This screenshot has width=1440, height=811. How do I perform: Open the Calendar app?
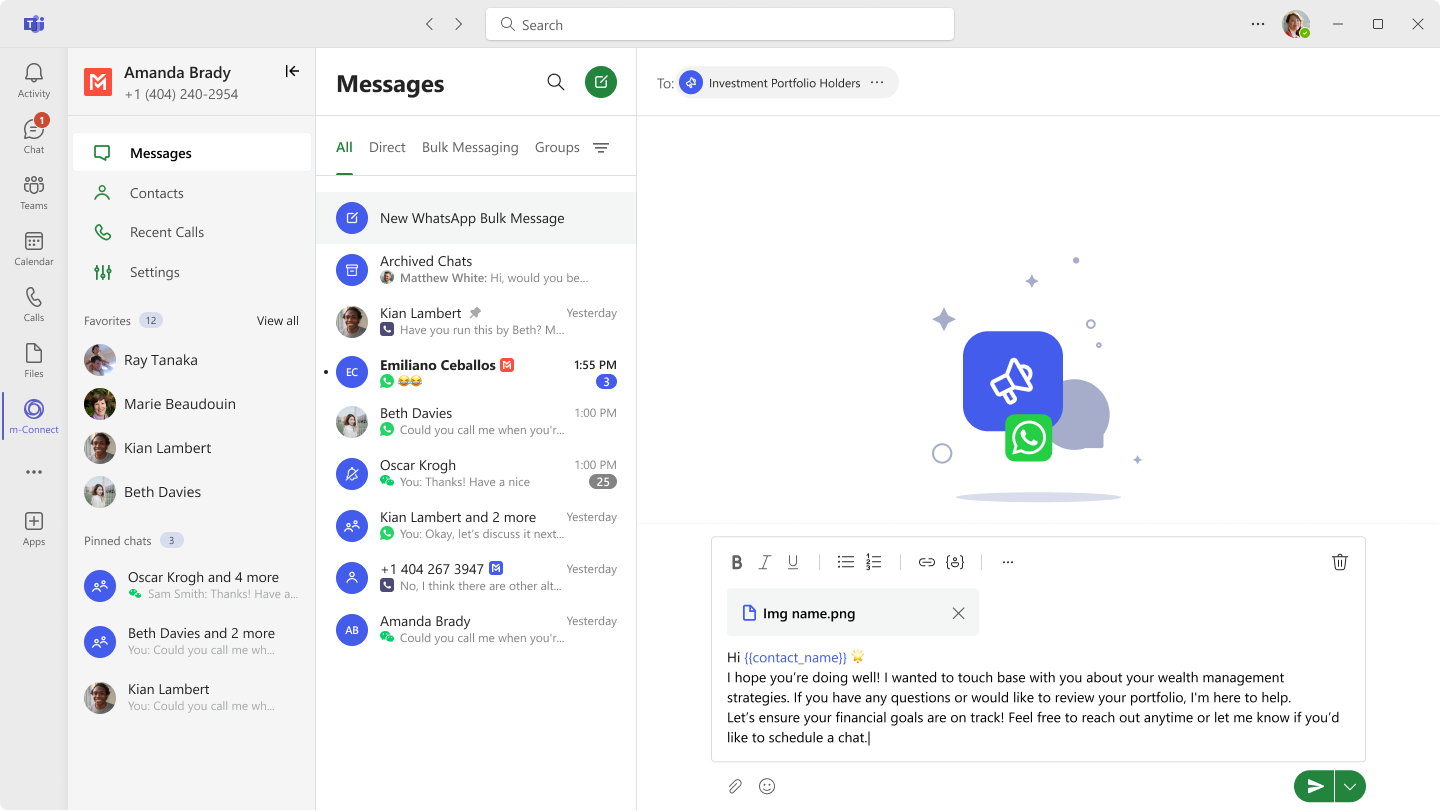pos(34,248)
